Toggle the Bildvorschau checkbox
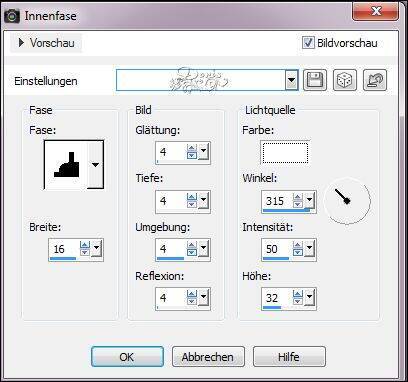The image size is (408, 382). [x=308, y=43]
